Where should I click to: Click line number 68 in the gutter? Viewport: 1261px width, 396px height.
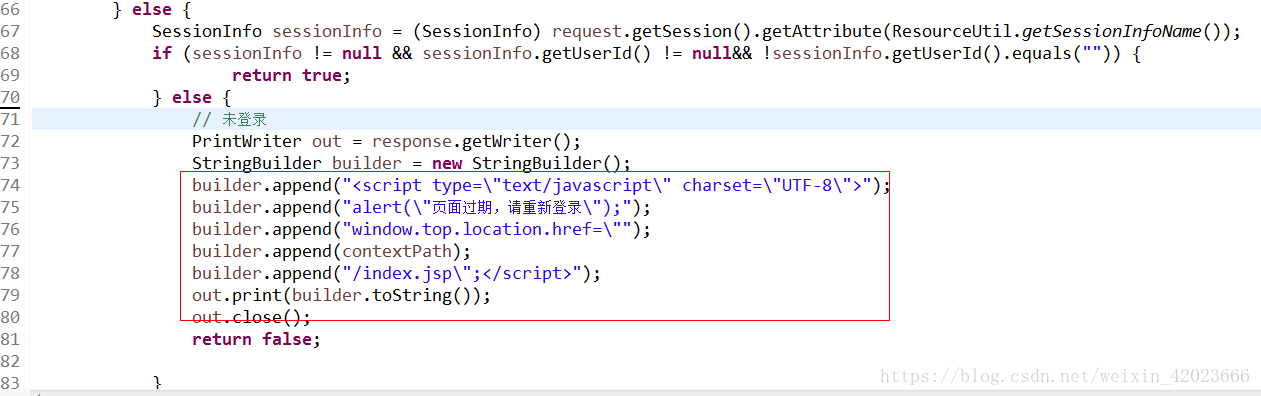(10, 53)
